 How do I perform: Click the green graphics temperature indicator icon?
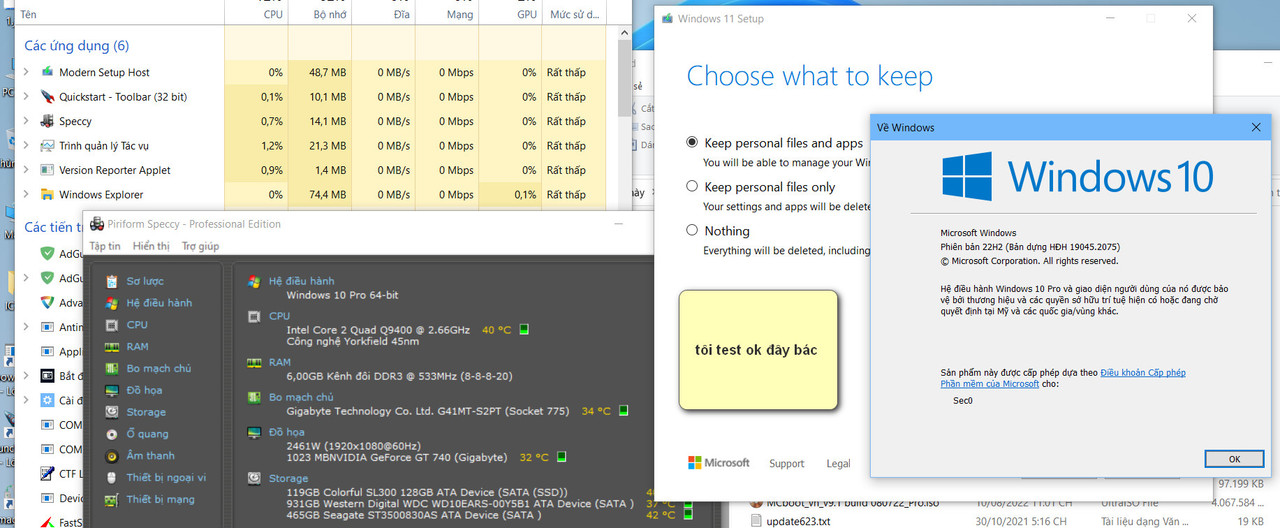click(x=560, y=457)
